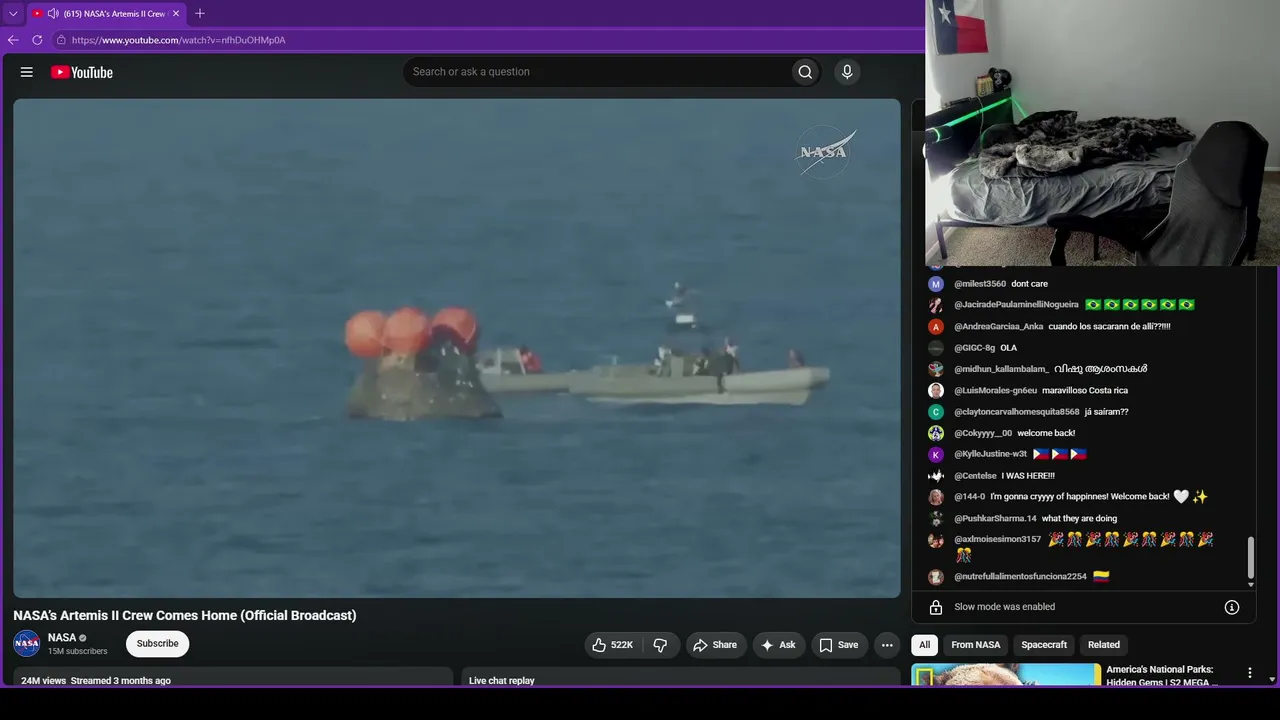Screen dimensions: 1280x720
Task: Open options menu for National Parks video
Action: (x=1249, y=673)
